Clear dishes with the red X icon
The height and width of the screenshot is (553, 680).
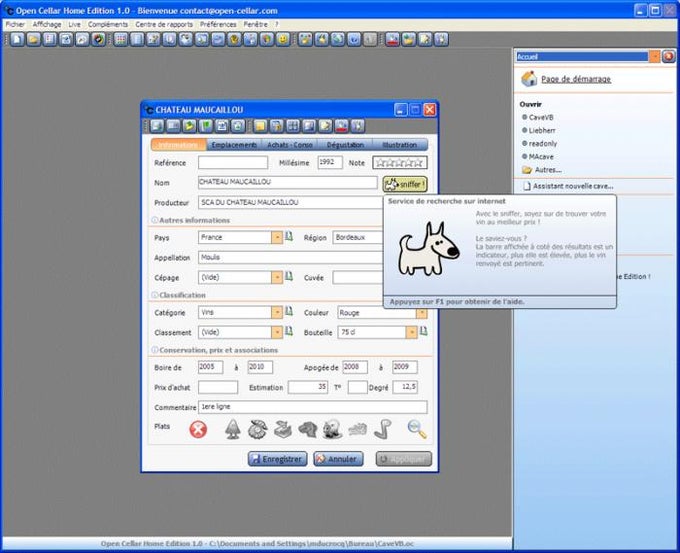click(198, 429)
